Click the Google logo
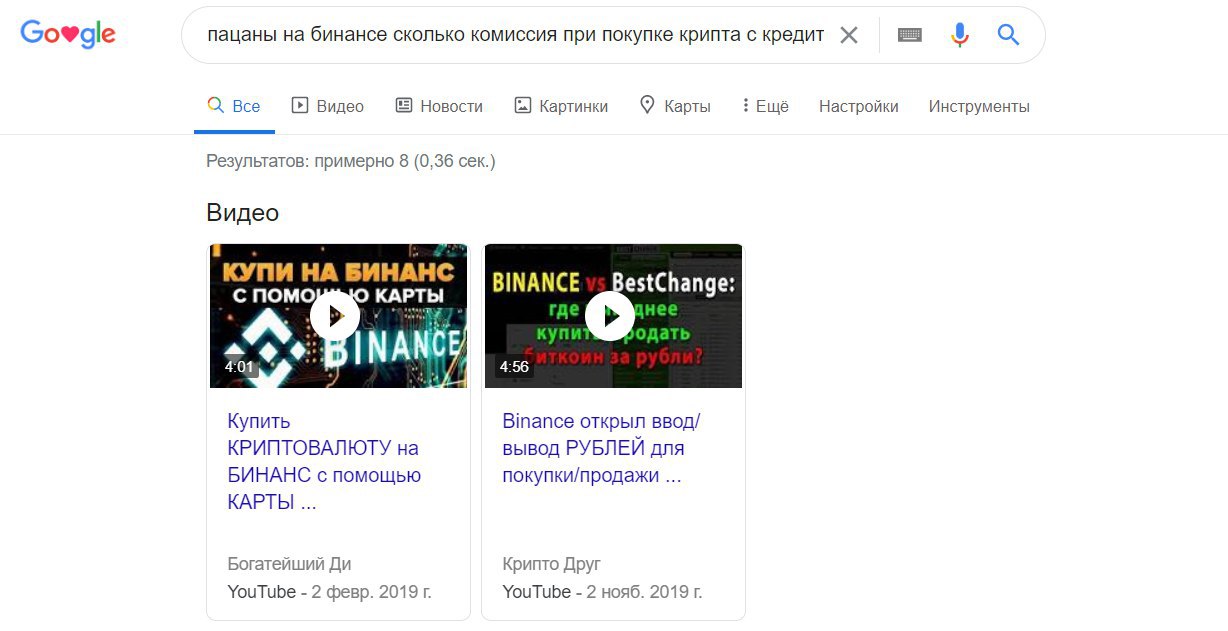The height and width of the screenshot is (631, 1228). click(68, 35)
